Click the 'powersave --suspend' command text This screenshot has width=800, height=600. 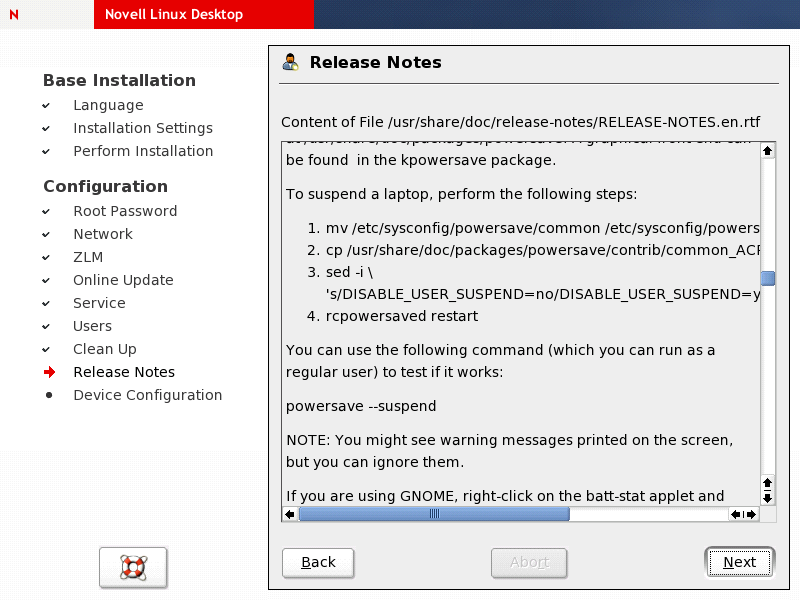point(361,406)
